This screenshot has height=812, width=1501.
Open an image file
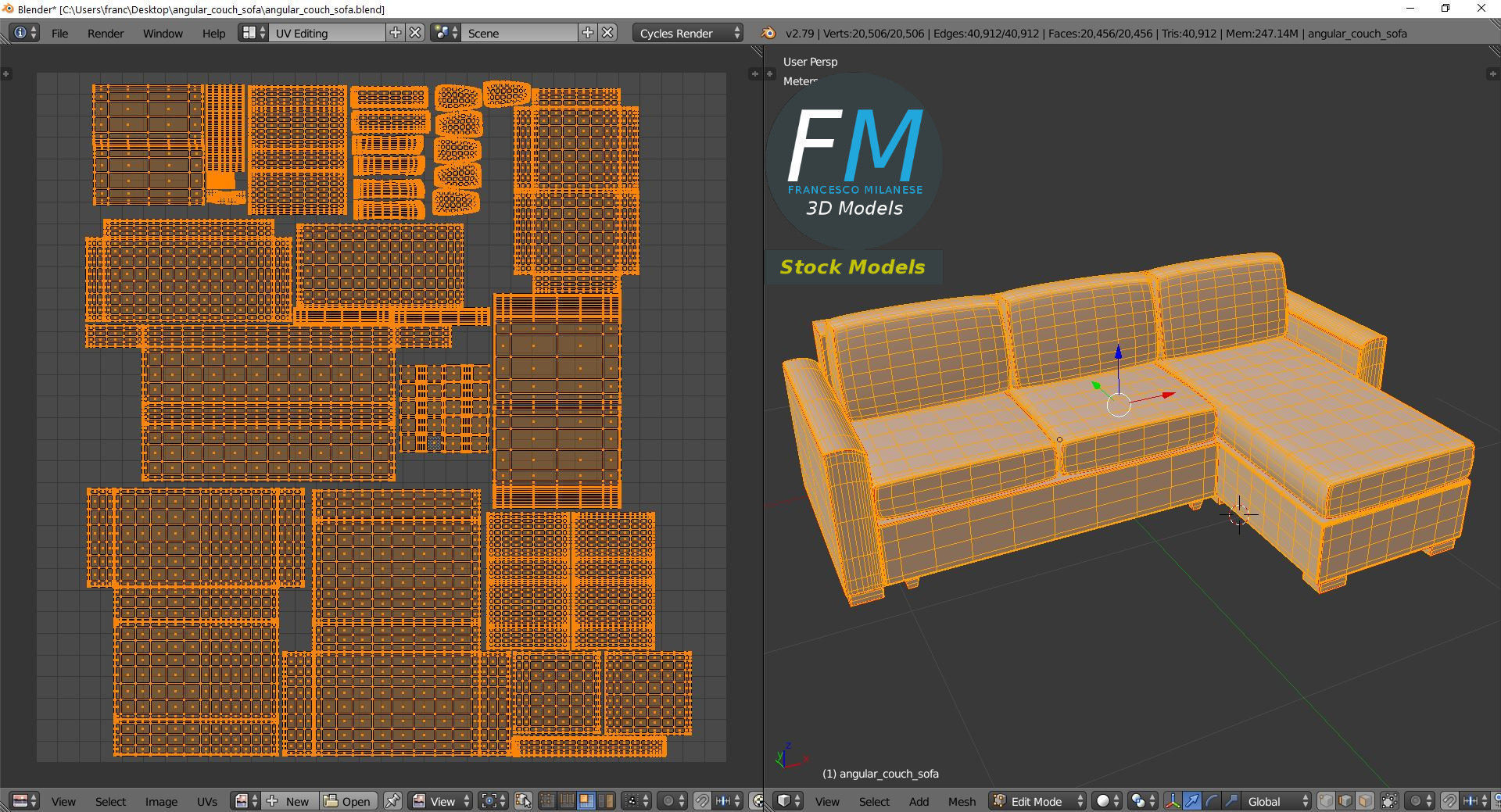pyautogui.click(x=349, y=801)
